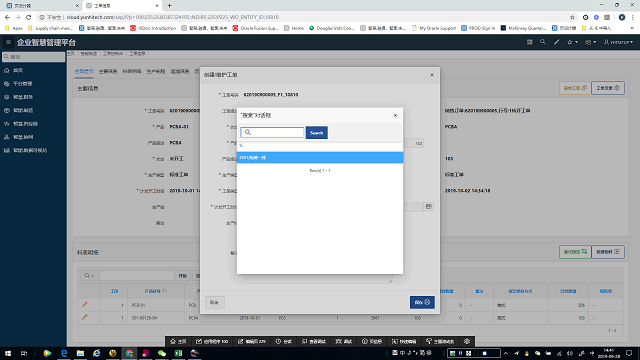640x360 pixels.
Task: Switch to the second main info tab
Action: click(x=108, y=71)
